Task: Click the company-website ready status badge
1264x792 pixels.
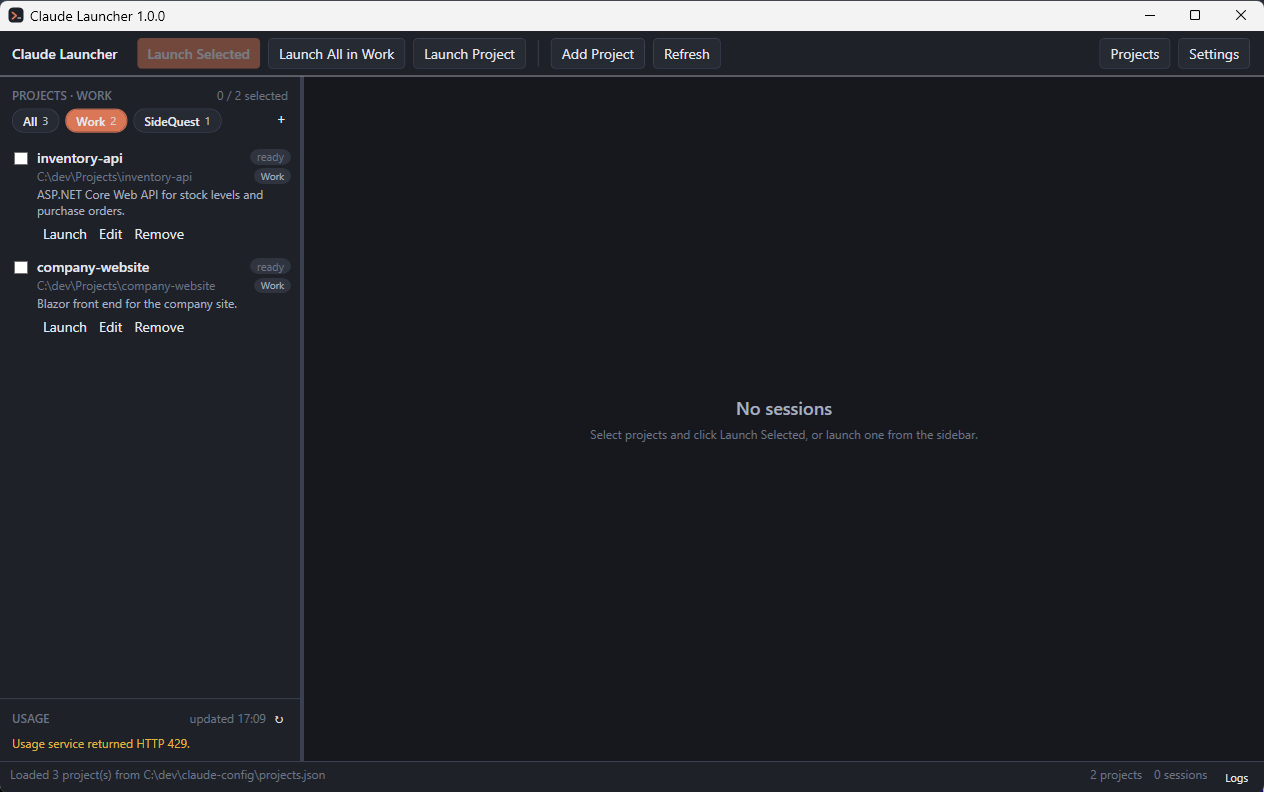Action: point(270,267)
